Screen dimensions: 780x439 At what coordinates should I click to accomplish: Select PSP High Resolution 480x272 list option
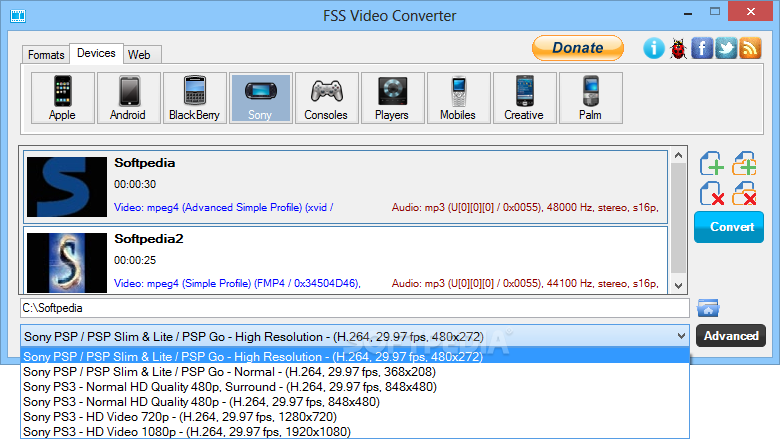[x=355, y=356]
